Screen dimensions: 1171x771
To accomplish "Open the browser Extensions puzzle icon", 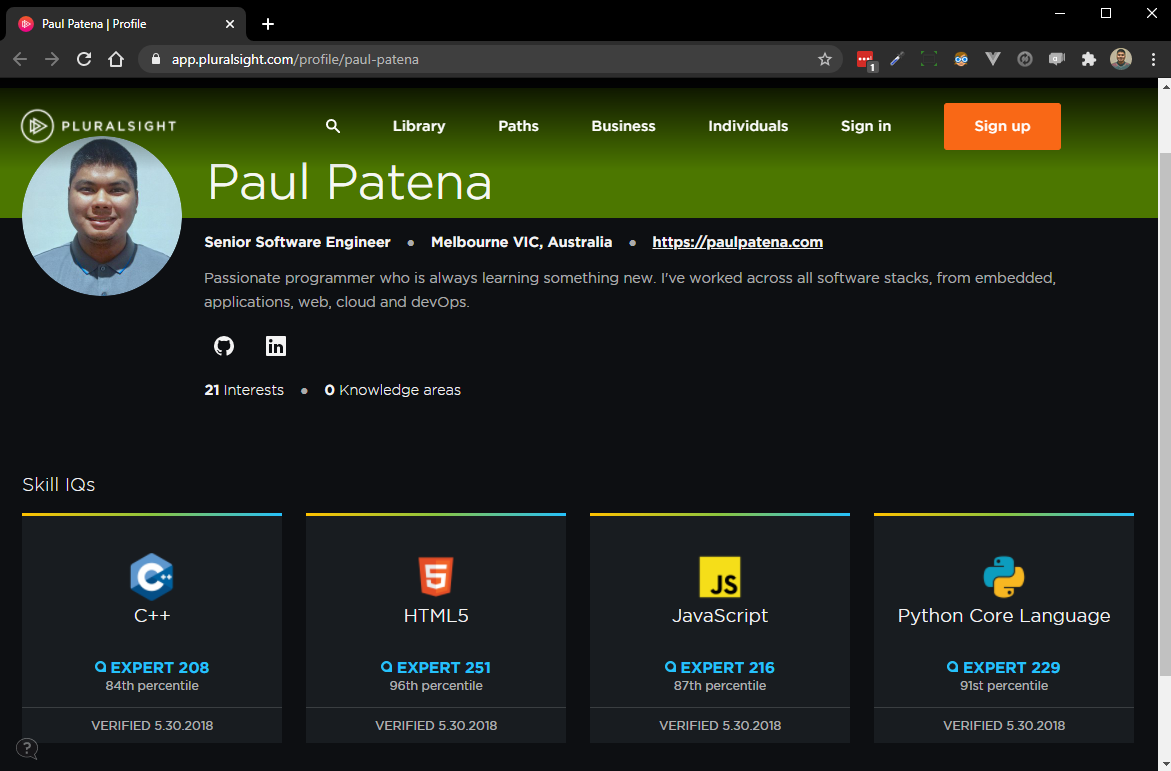I will (x=1089, y=59).
